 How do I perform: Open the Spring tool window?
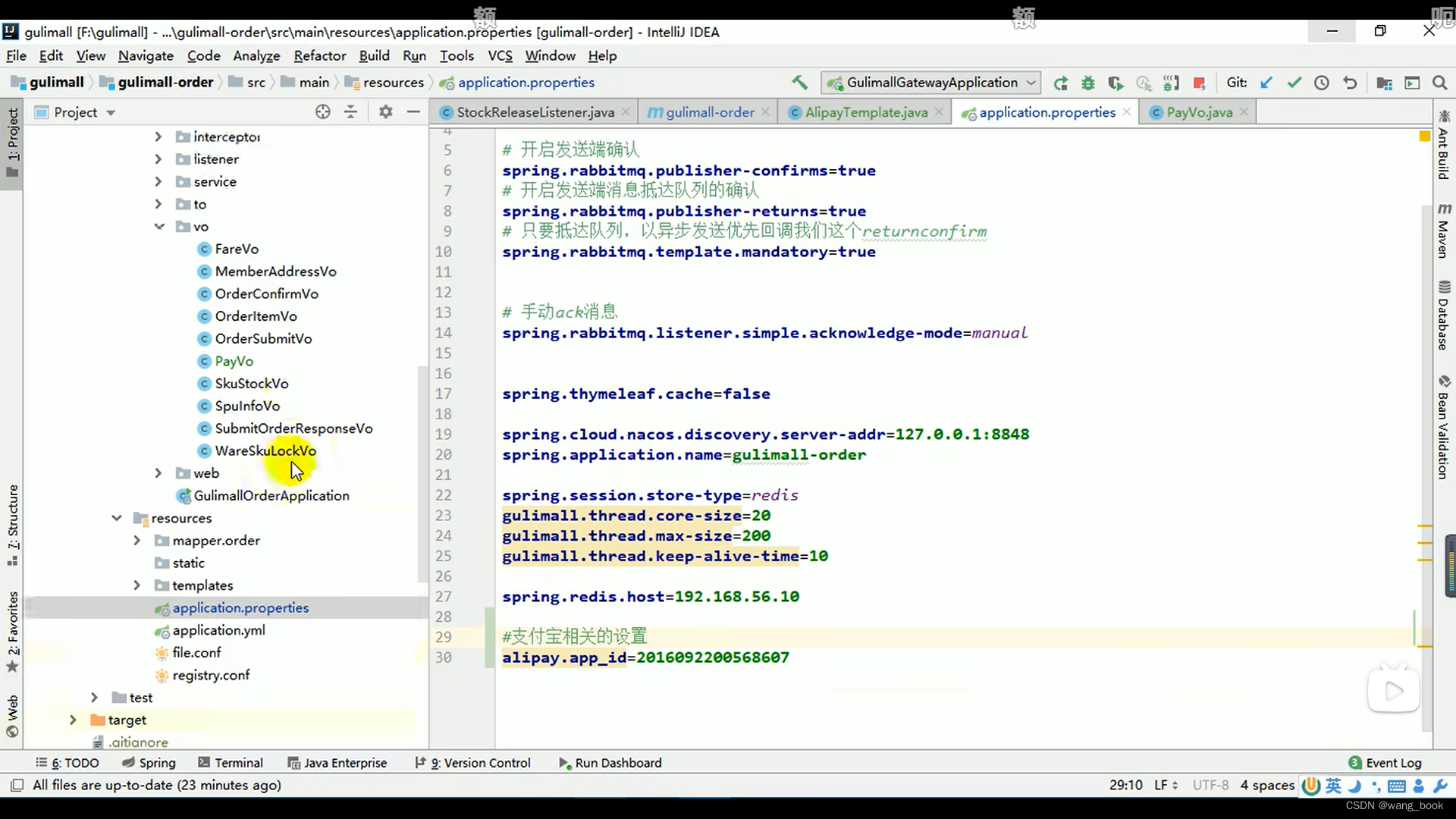click(149, 763)
